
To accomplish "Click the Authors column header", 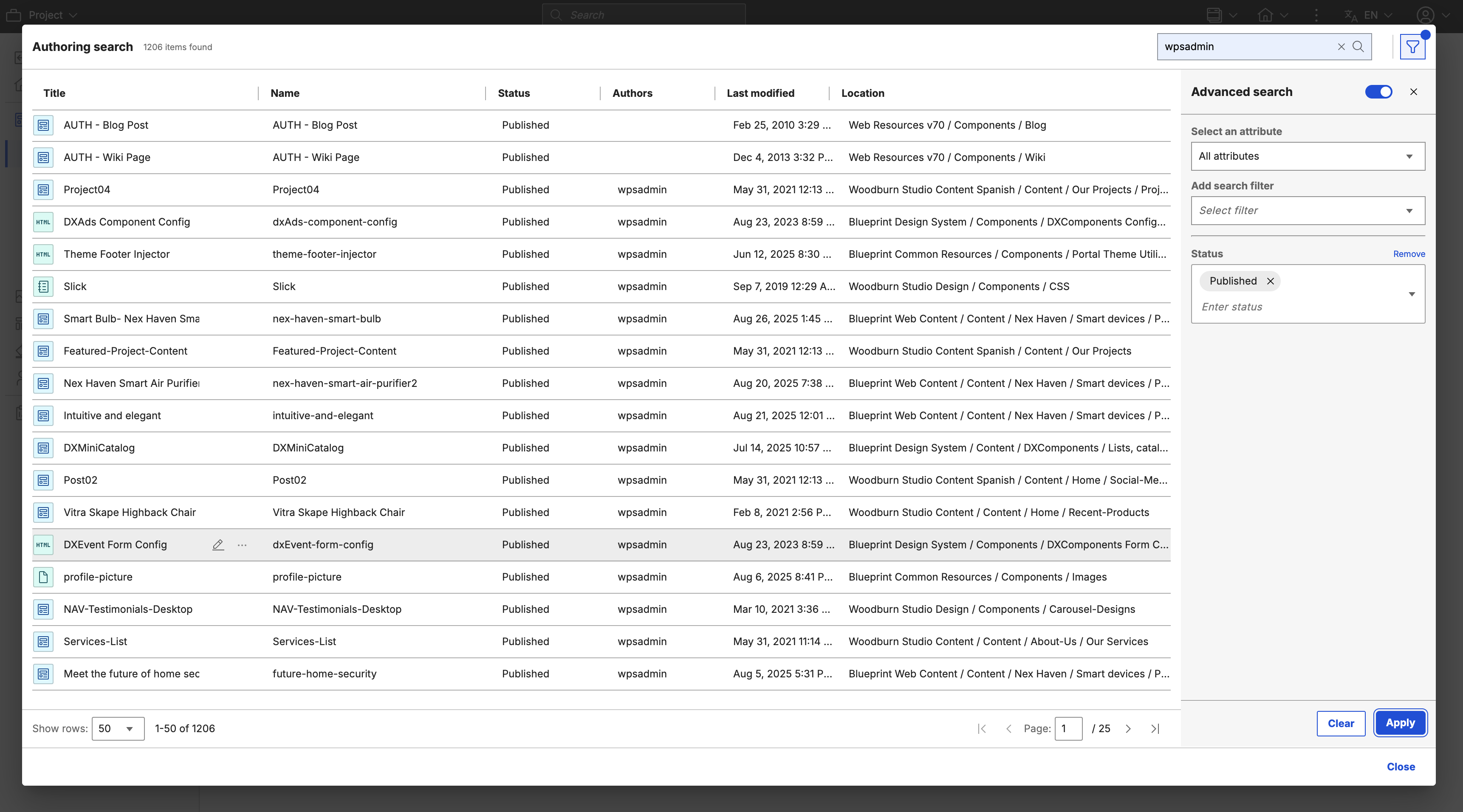I will click(632, 93).
